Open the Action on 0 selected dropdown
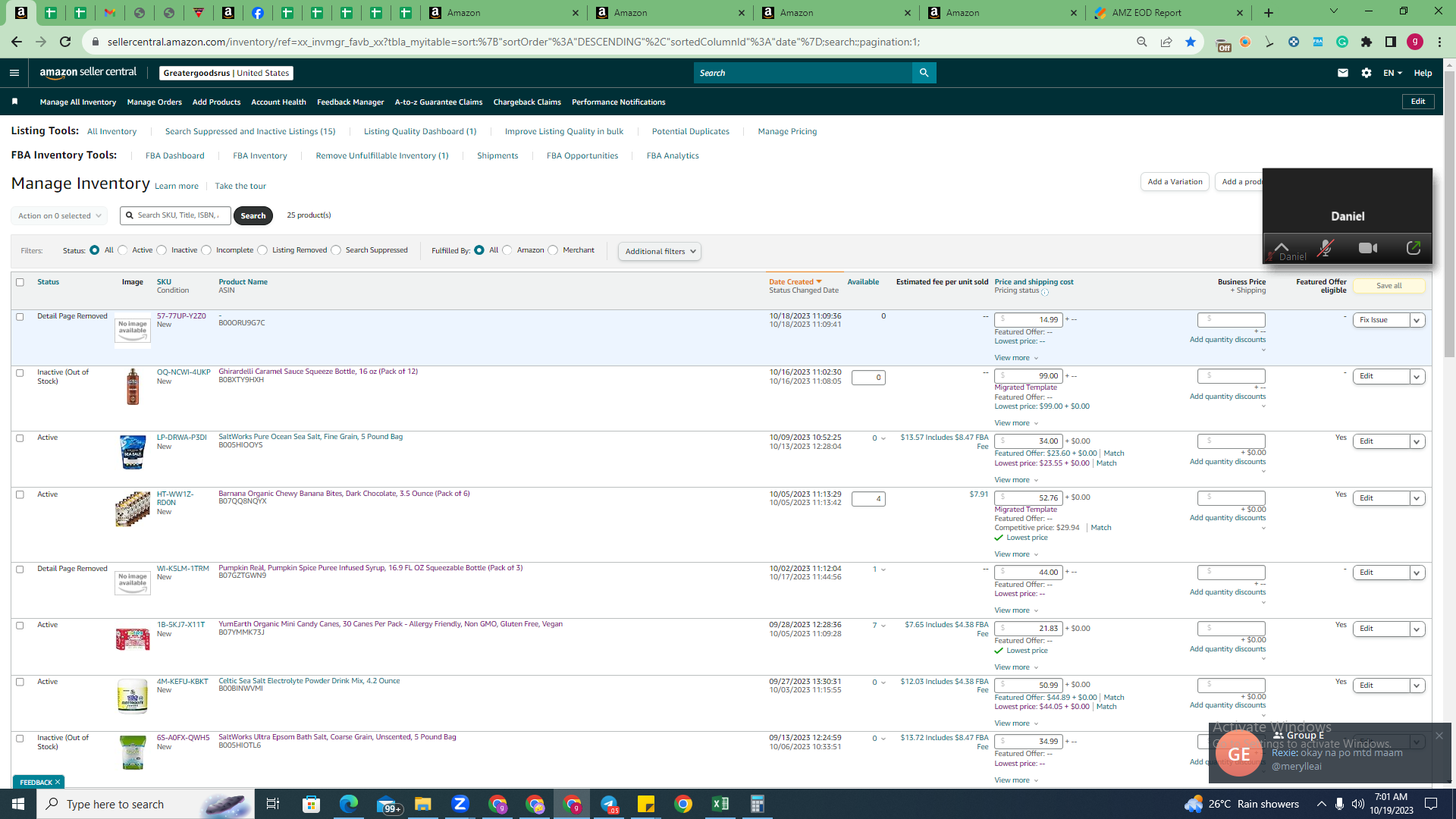1456x819 pixels. 59,216
